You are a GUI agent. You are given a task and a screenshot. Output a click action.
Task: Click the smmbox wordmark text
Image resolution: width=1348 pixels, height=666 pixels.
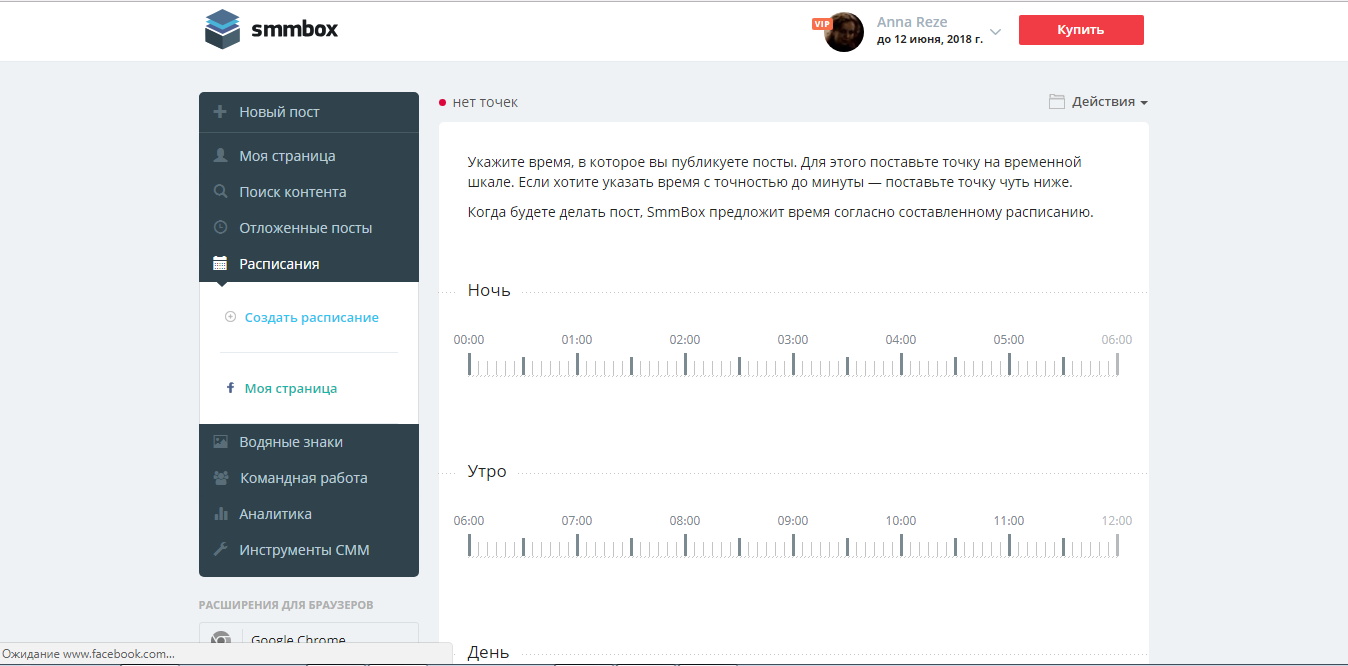click(x=295, y=29)
